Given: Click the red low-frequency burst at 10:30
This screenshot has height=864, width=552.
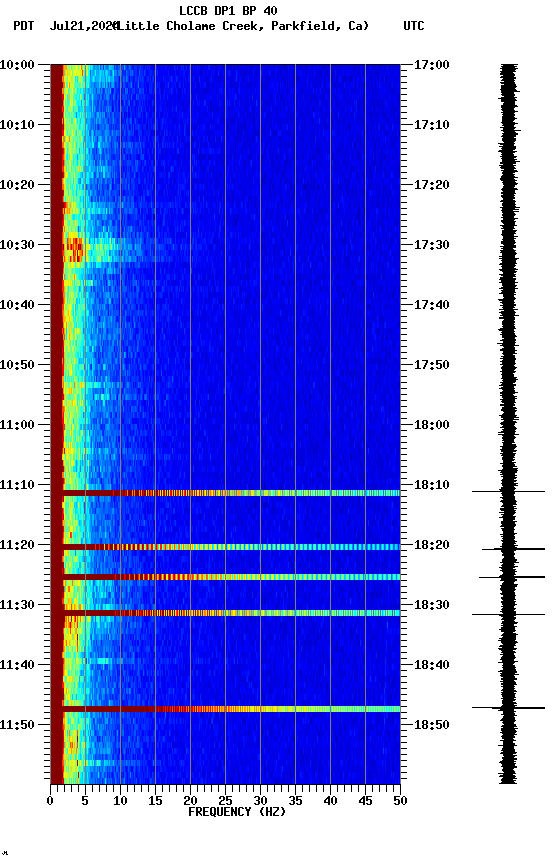Looking at the screenshot, I should tap(74, 249).
